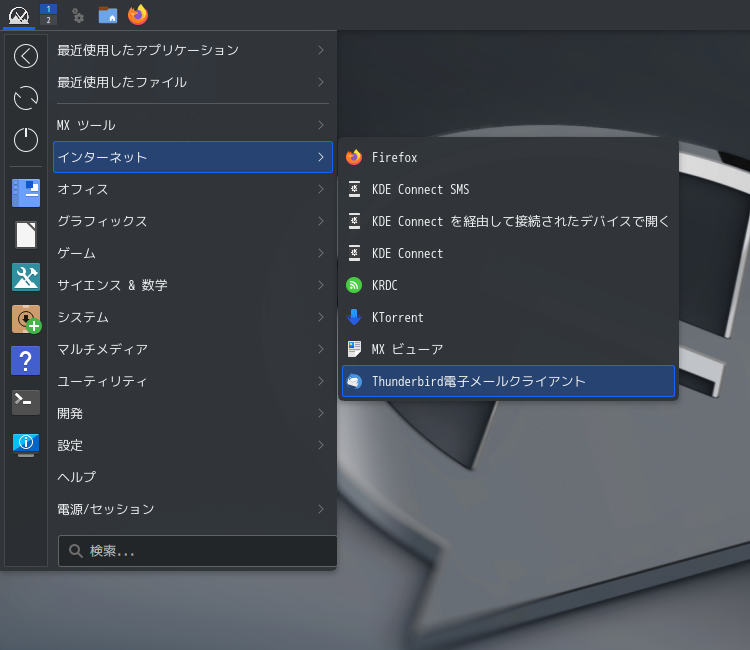Open the インターネット category
Viewport: 750px width, 650px height.
193,157
